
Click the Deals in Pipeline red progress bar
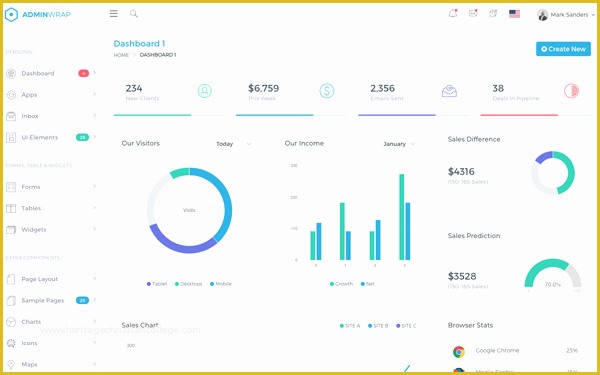[519, 115]
